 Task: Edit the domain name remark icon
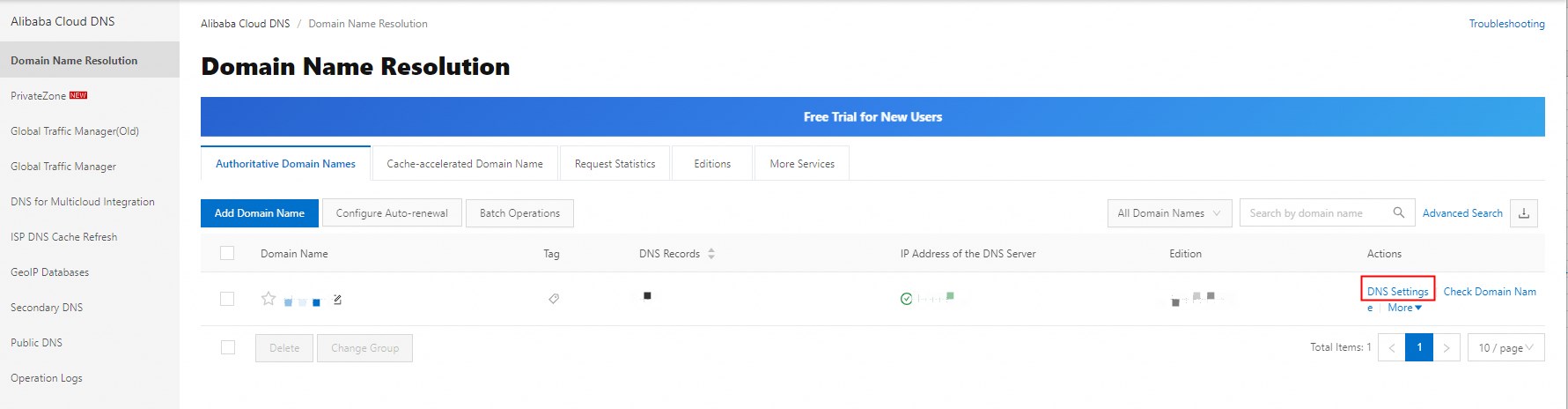337,300
